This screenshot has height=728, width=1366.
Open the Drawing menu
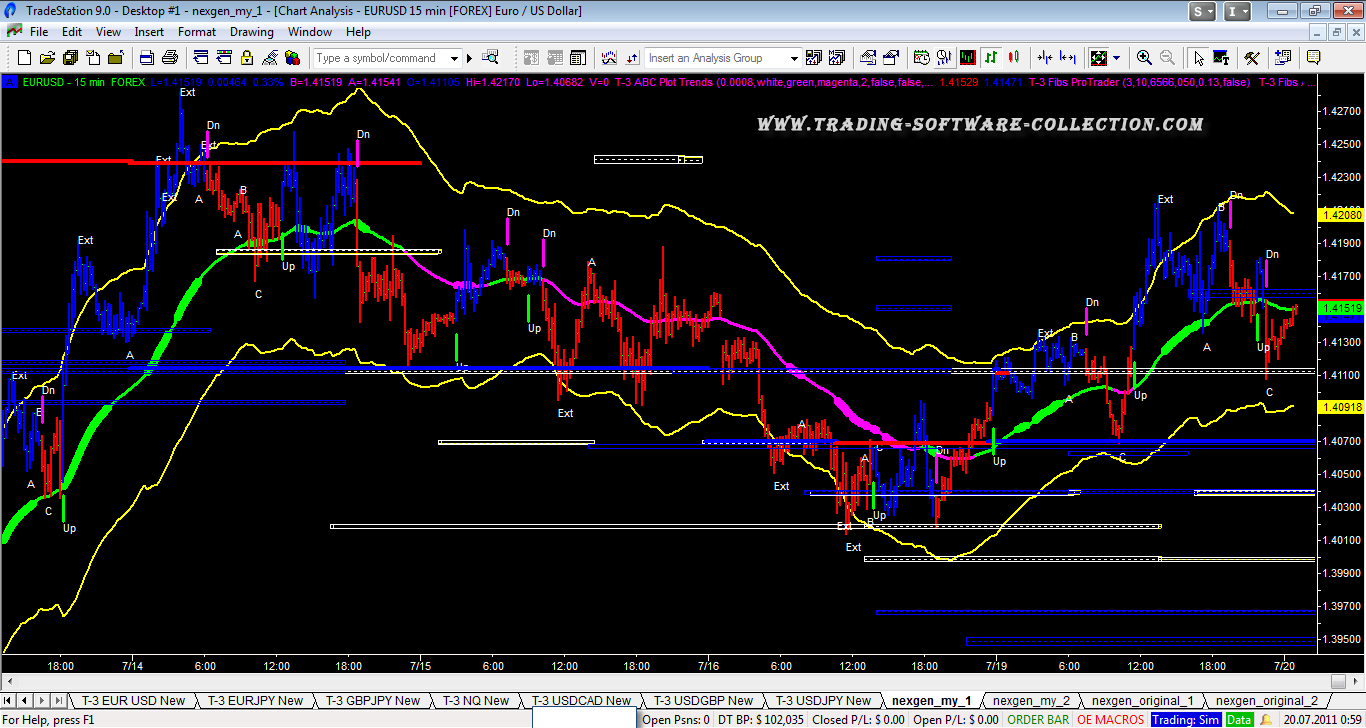(251, 32)
